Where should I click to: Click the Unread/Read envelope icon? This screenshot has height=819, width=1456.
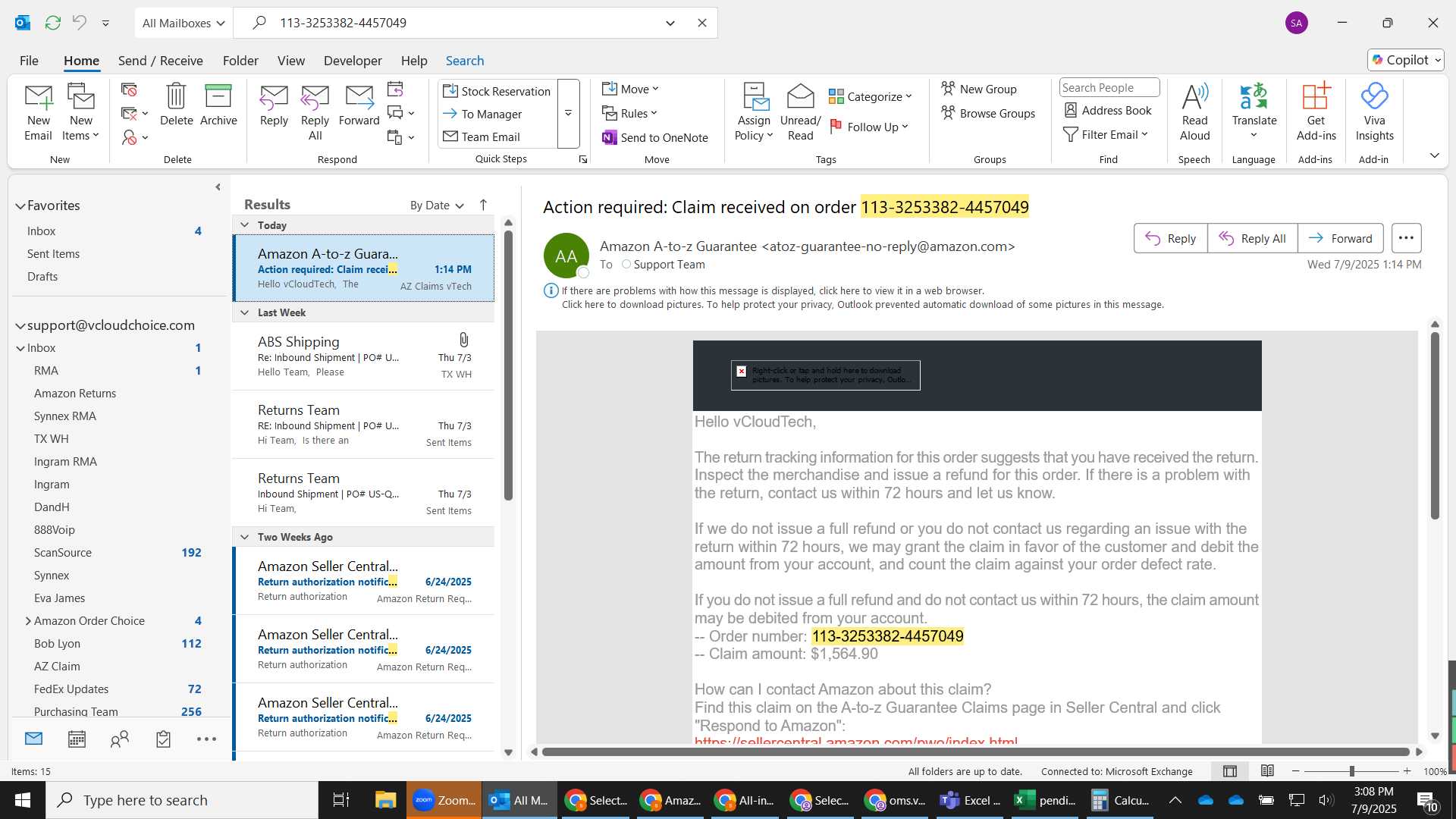[800, 112]
